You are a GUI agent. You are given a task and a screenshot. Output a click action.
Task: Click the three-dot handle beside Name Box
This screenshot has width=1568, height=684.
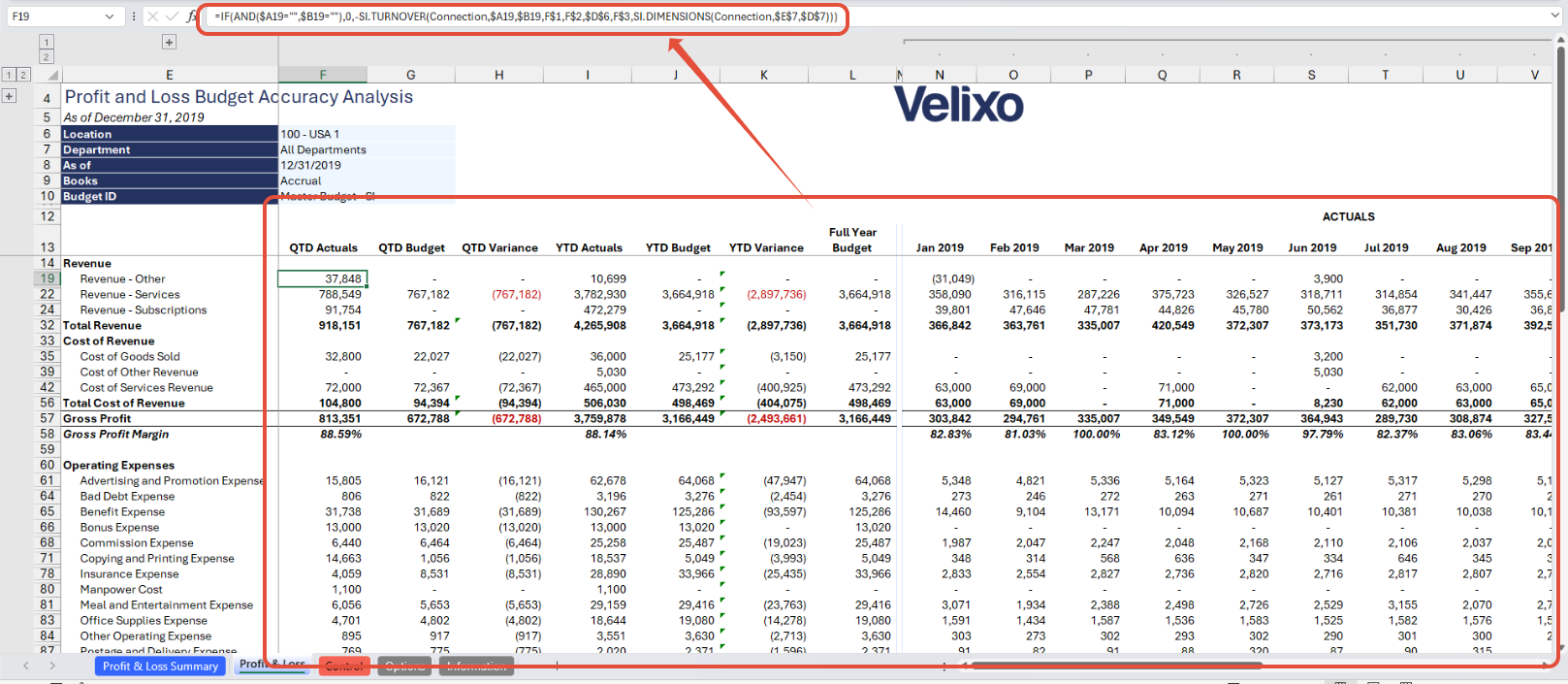point(134,16)
